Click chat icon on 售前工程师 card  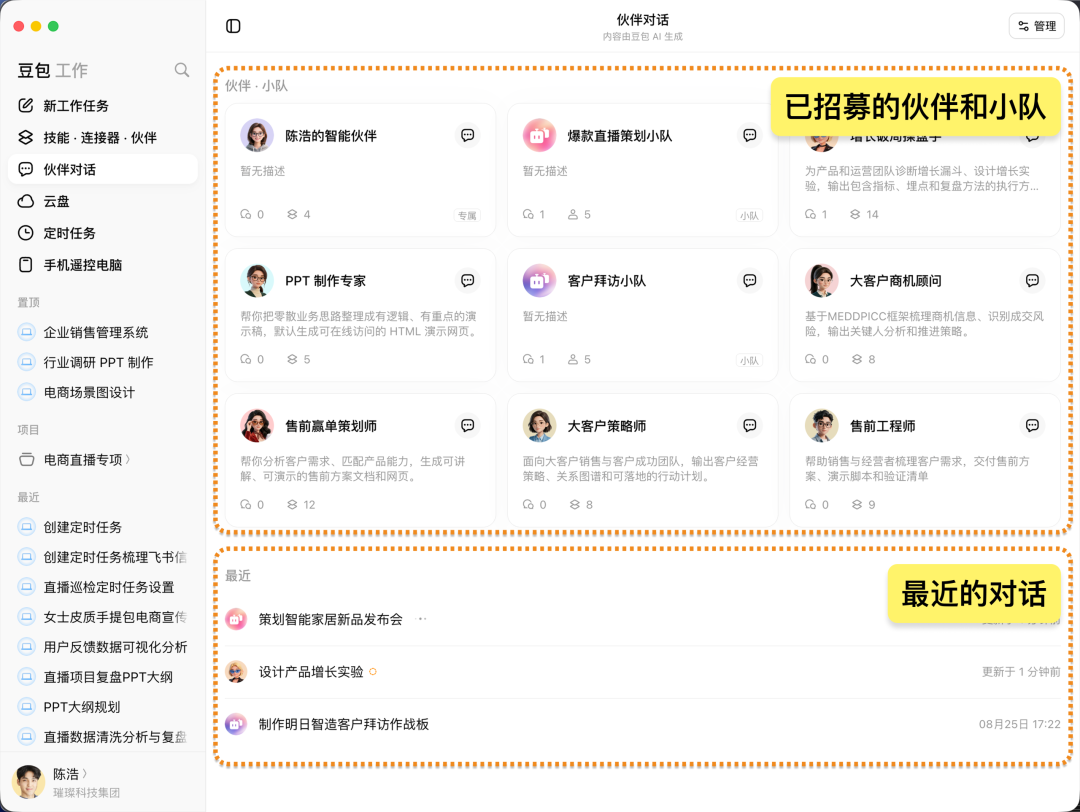coord(1032,426)
